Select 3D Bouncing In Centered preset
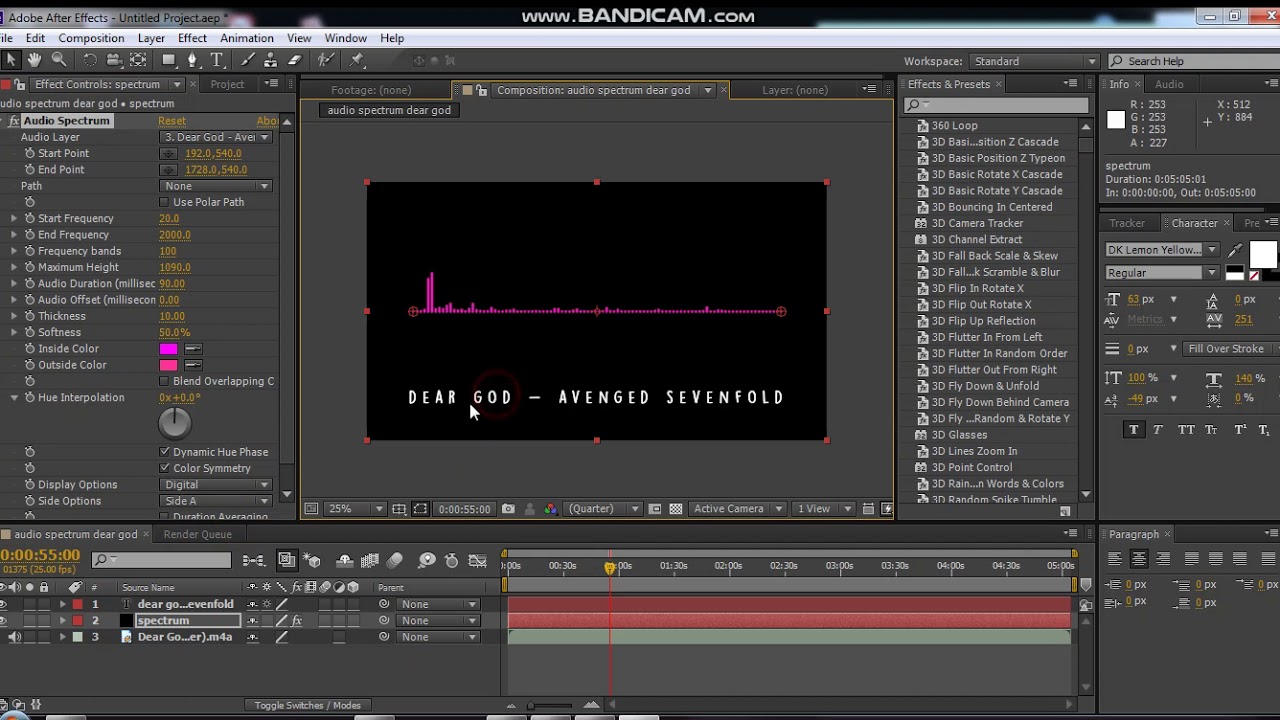The width and height of the screenshot is (1280, 720). [x=990, y=207]
